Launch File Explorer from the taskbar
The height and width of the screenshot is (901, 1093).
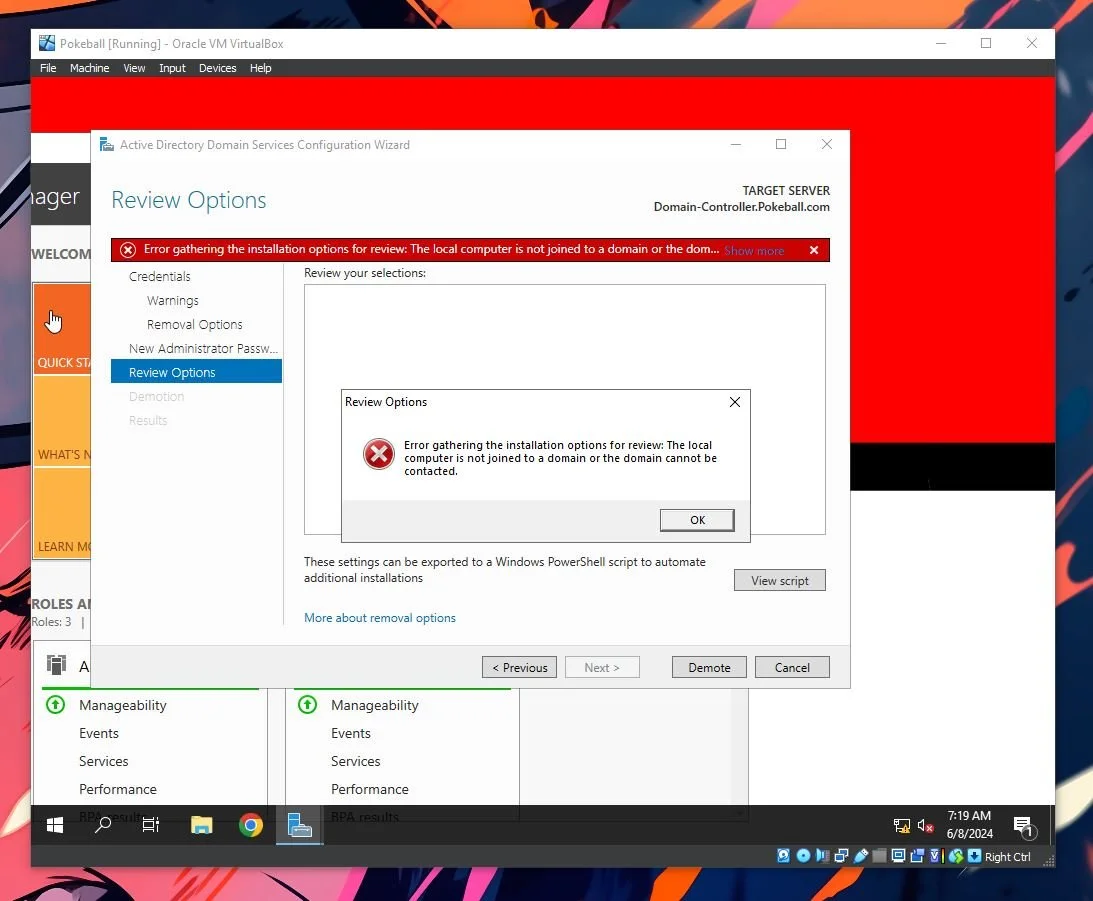click(x=201, y=825)
